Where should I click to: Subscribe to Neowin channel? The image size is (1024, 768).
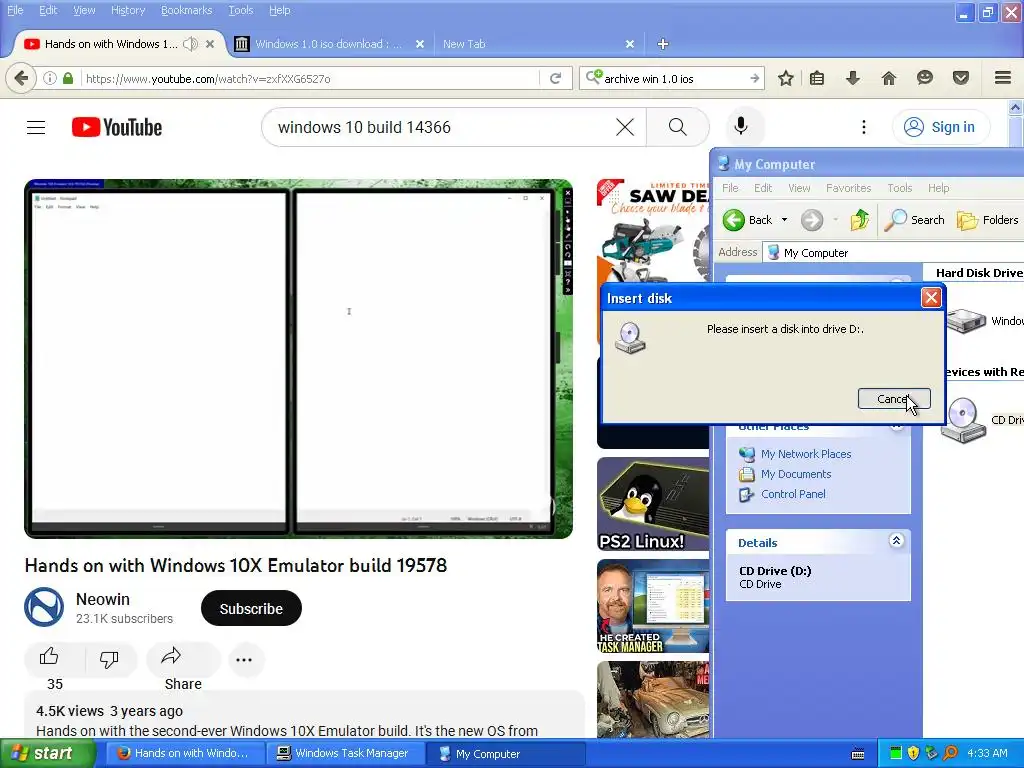click(x=251, y=609)
